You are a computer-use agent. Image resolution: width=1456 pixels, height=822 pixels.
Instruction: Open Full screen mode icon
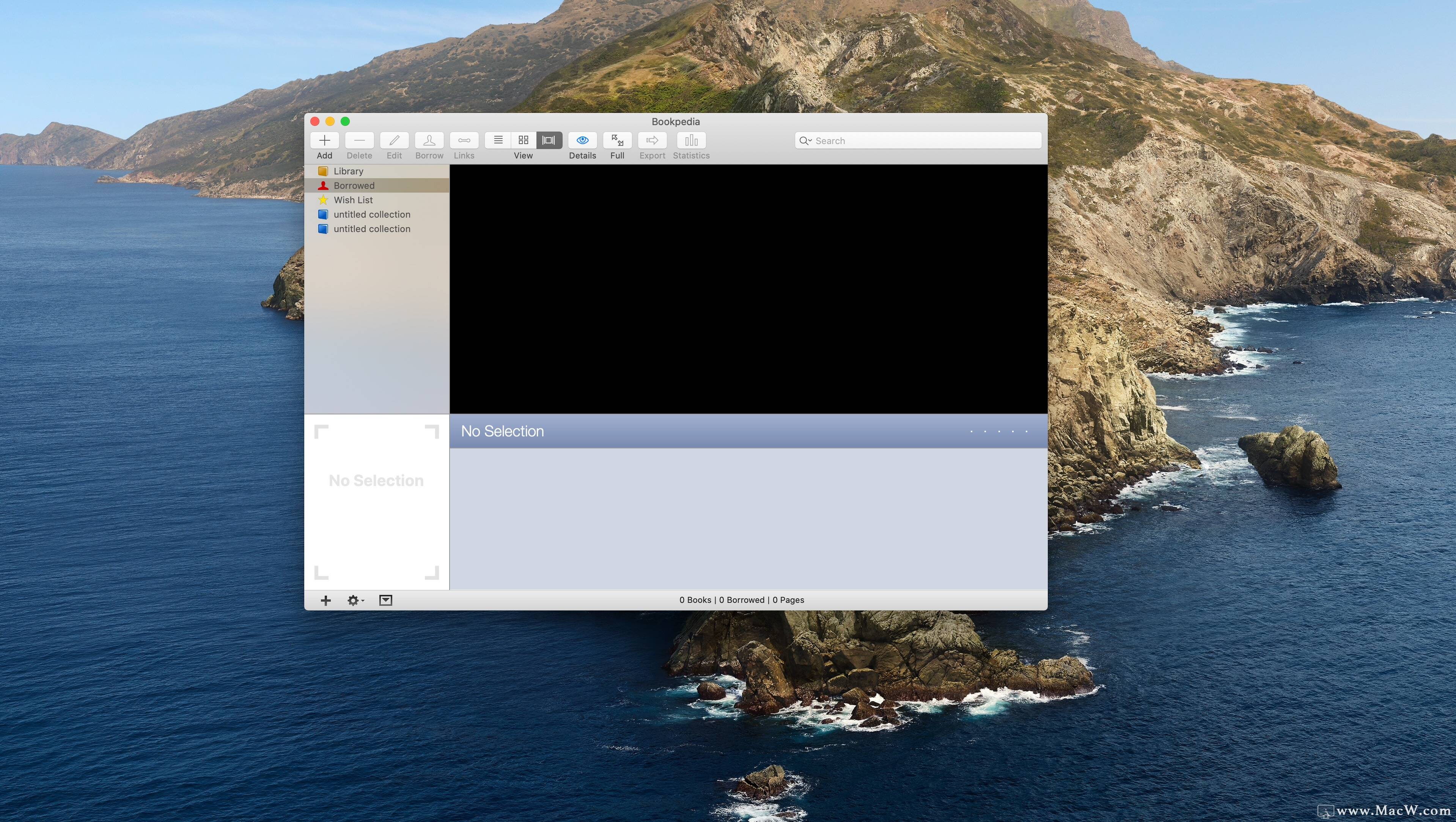617,140
